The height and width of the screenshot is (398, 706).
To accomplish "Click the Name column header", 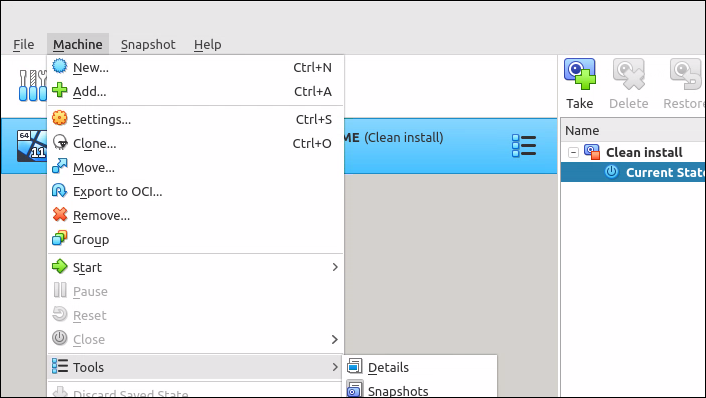I will click(x=633, y=131).
